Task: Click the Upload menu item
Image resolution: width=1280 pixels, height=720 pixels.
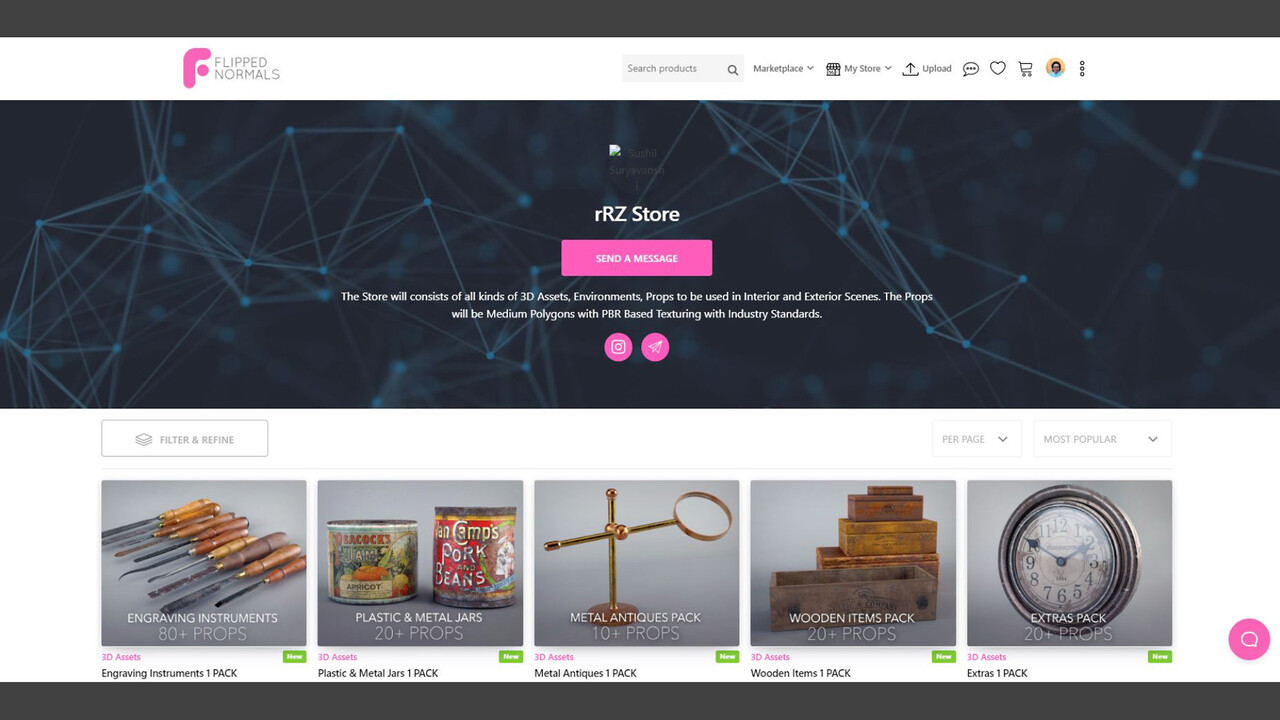Action: point(927,68)
